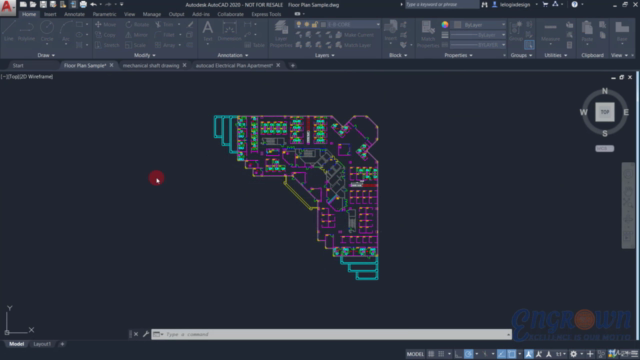This screenshot has width=640, height=360.
Task: Select the Polyline tool
Action: point(26,31)
